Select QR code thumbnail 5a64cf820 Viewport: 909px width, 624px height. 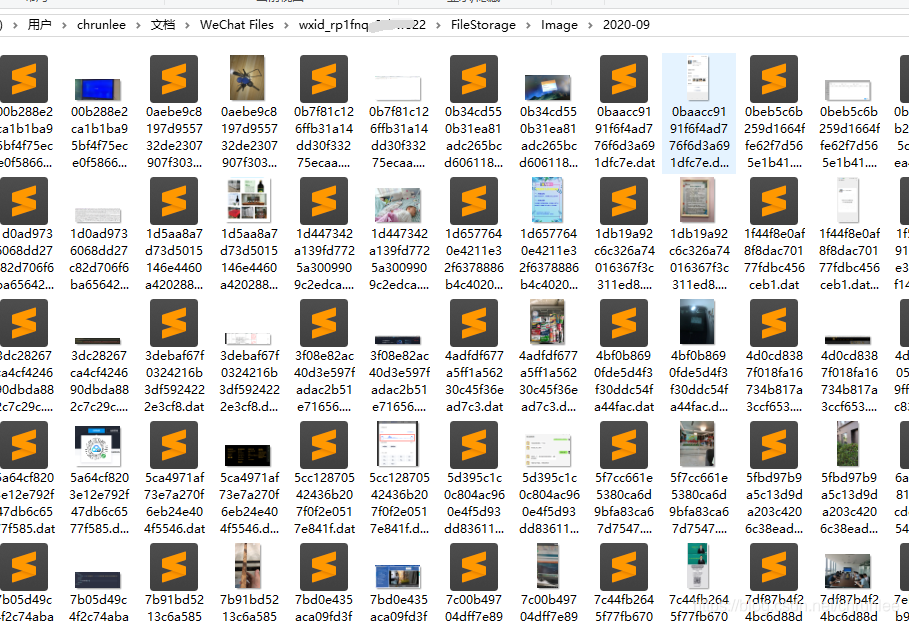coord(97,447)
